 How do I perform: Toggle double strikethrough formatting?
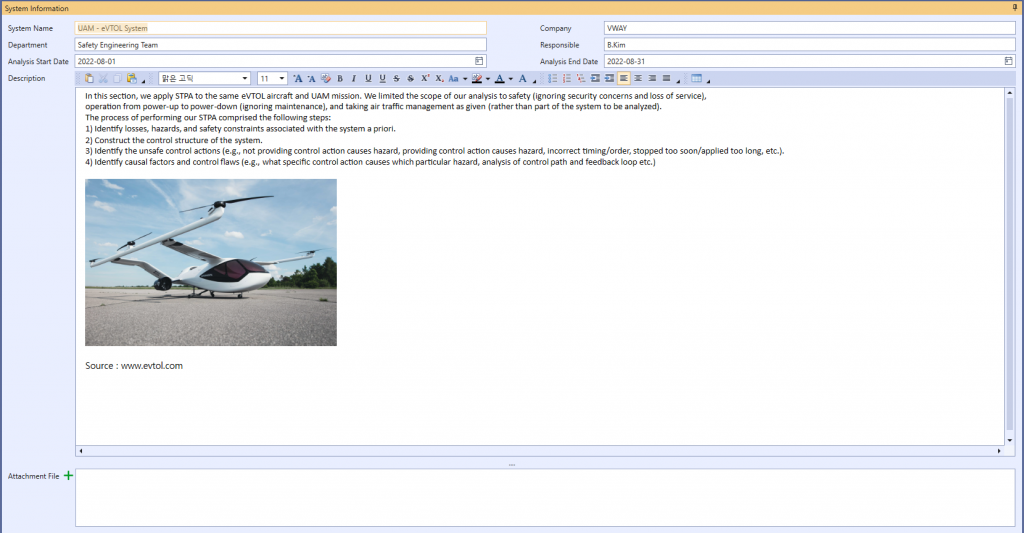411,78
